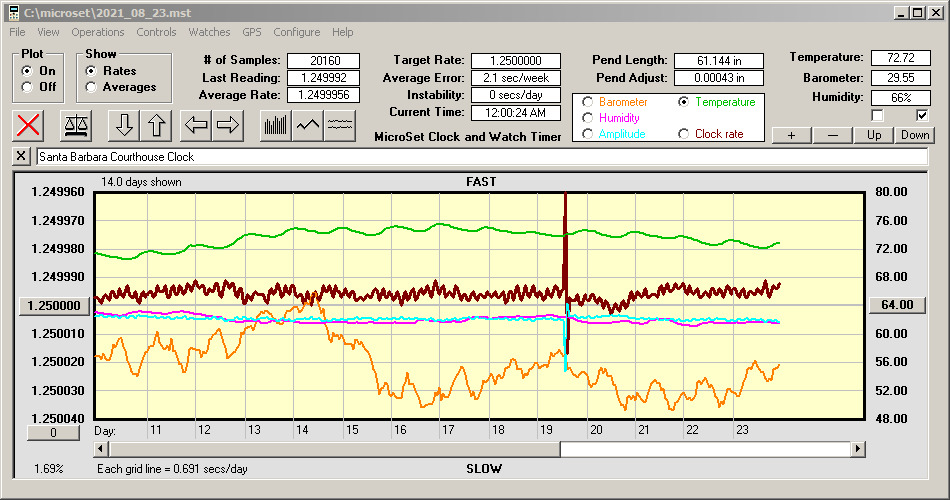
Task: Maximize the MicroSet window
Action: pyautogui.click(x=917, y=13)
